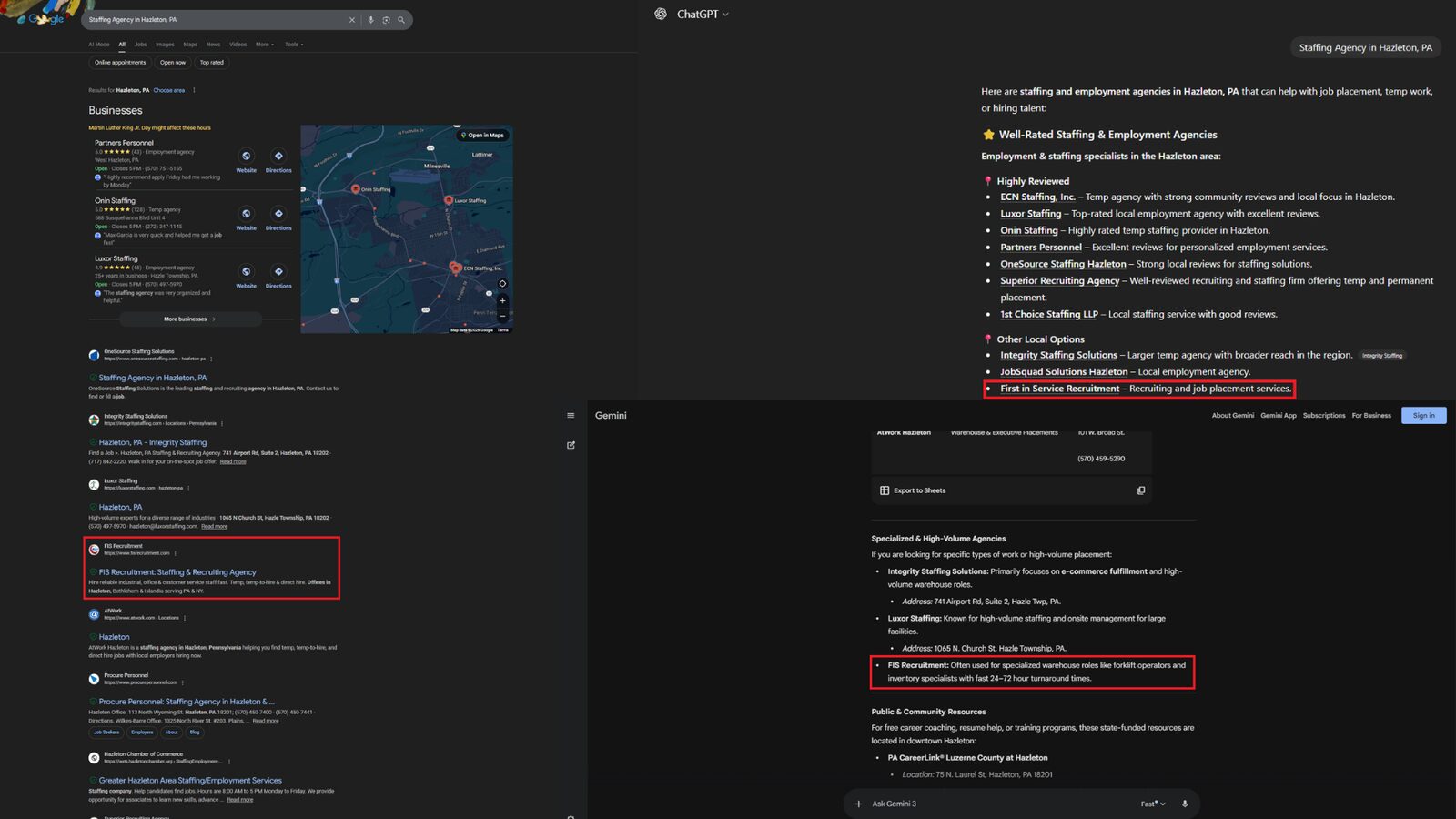1456x819 pixels.
Task: Open the Gemini Fast mode selector
Action: 1153,804
